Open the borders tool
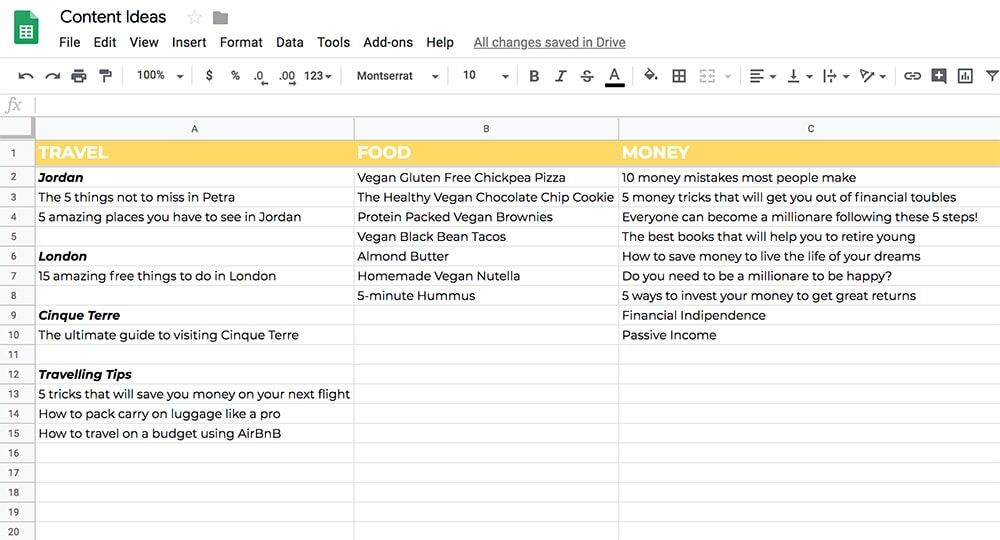This screenshot has height=540, width=1000. [679, 76]
